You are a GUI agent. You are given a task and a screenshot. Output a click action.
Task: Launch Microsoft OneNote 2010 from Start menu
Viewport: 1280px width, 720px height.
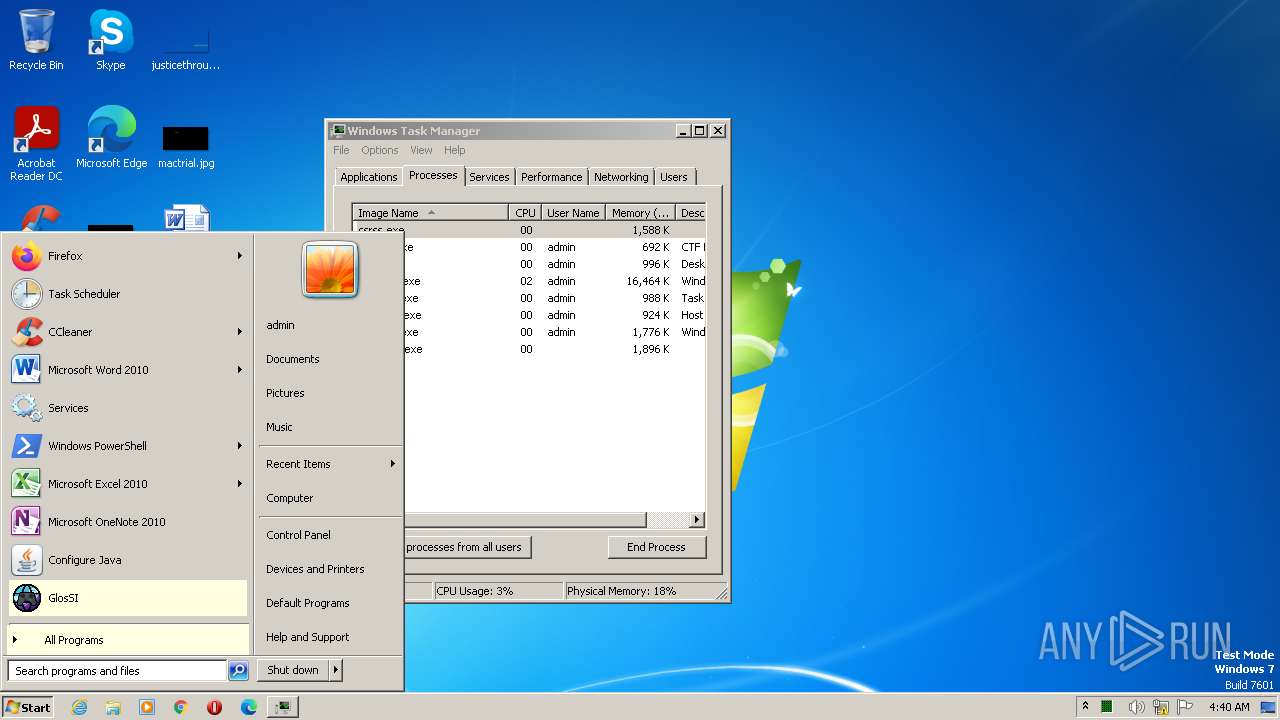(x=128, y=522)
